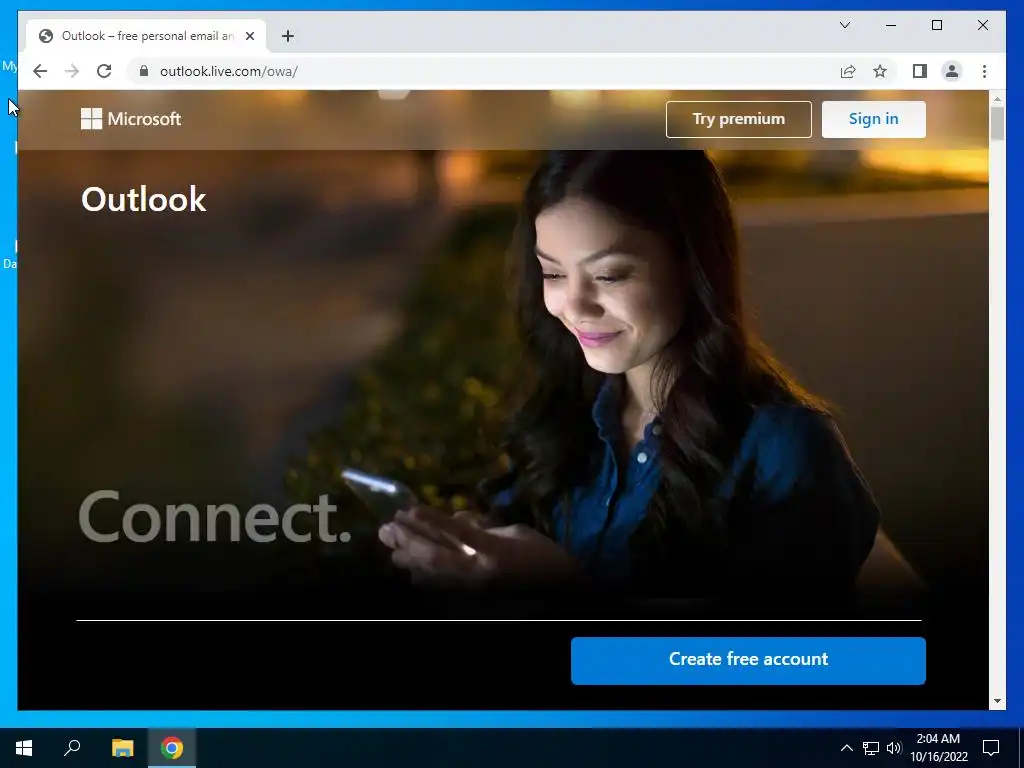This screenshot has height=768, width=1024.
Task: Click the scrollbar up arrow
Action: point(997,99)
